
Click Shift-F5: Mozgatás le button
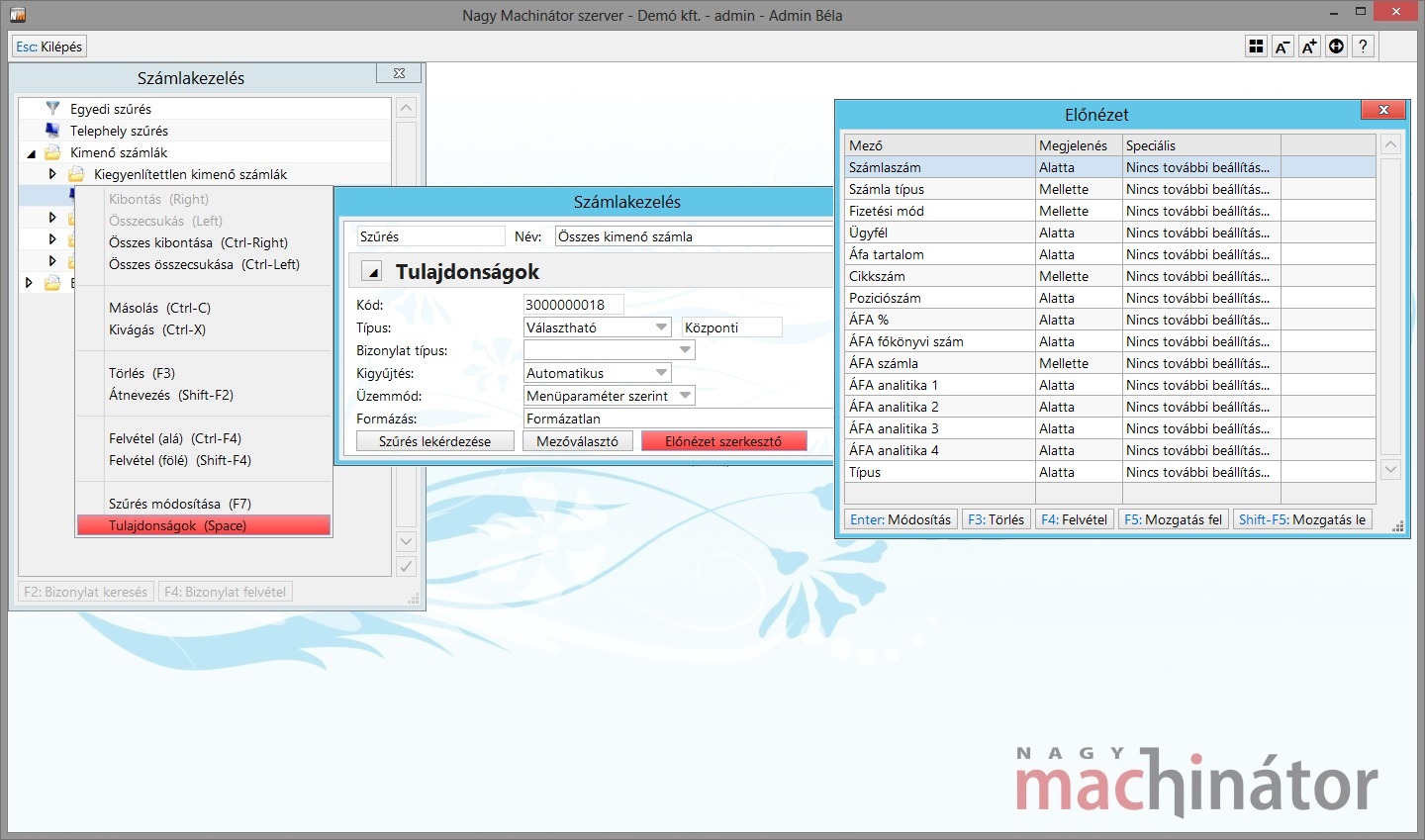[x=1301, y=519]
